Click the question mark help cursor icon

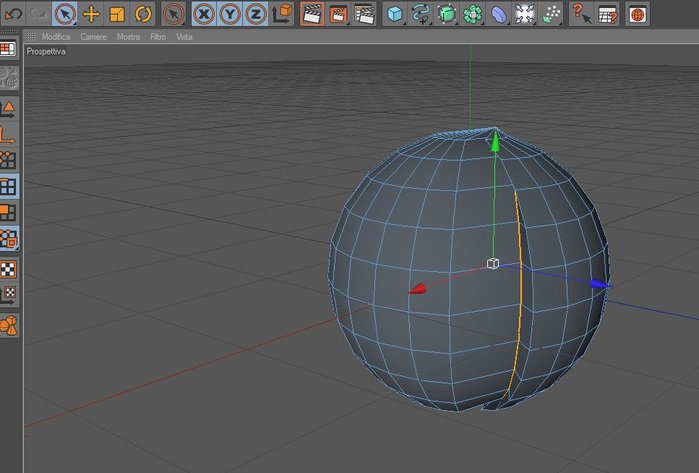pyautogui.click(x=582, y=14)
